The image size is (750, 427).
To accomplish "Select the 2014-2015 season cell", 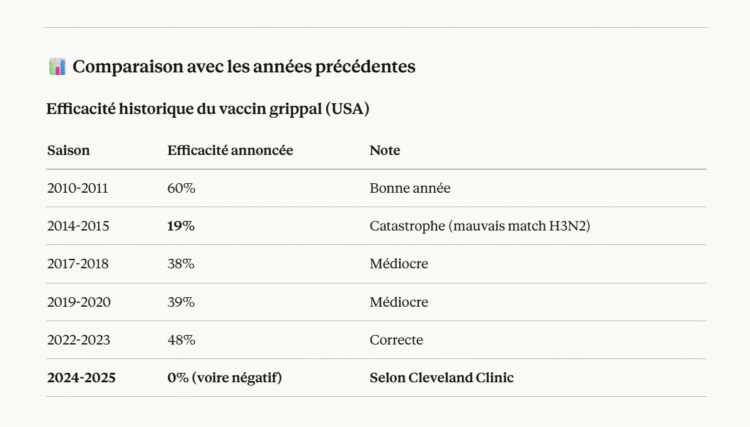I will (x=78, y=226).
